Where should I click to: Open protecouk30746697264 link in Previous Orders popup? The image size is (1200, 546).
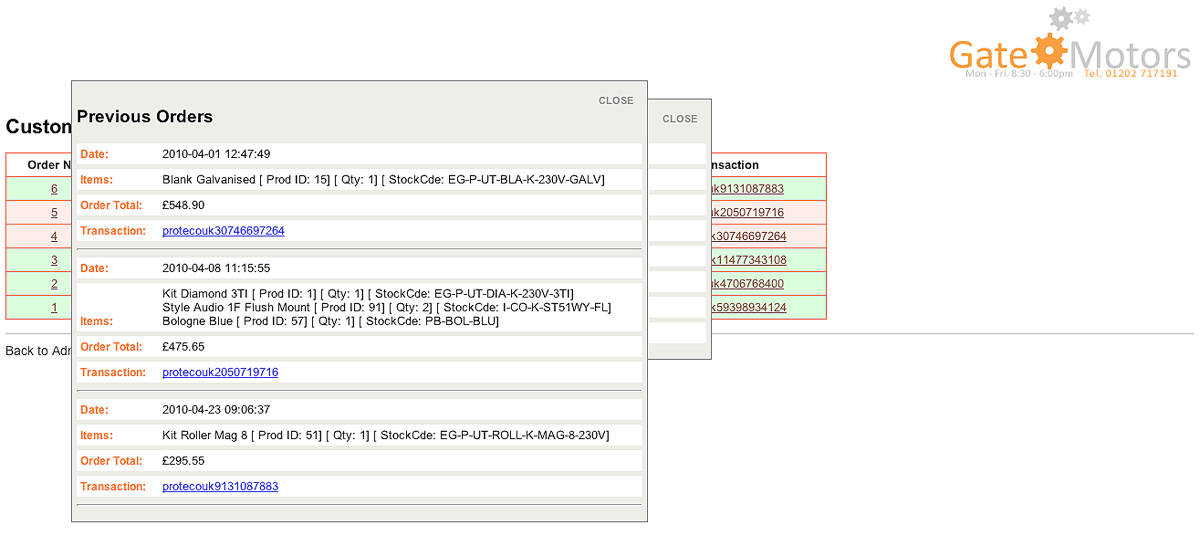click(x=223, y=231)
